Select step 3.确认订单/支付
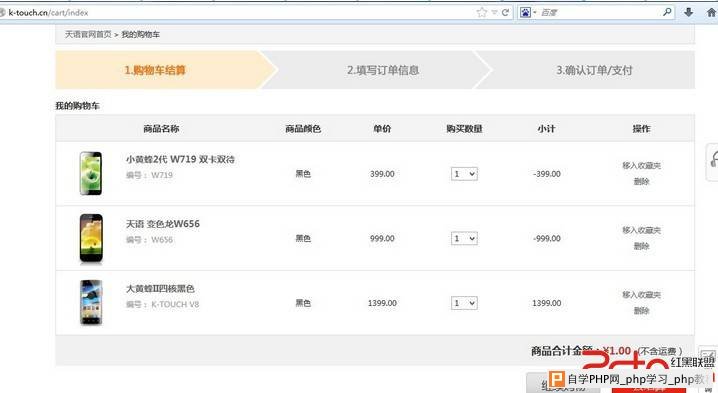Screen dimensions: 718x393 pos(594,70)
